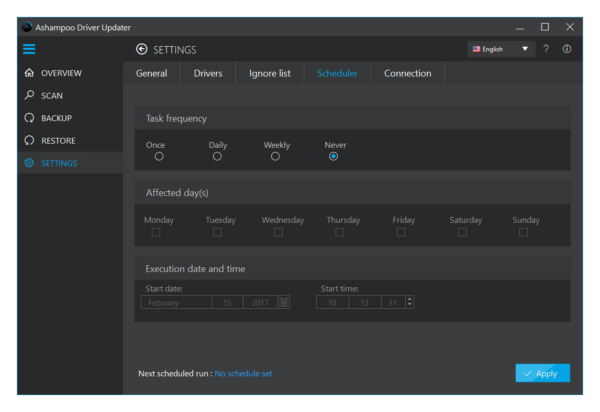Image resolution: width=600 pixels, height=412 pixels.
Task: Click the hour field showing 10
Action: tap(332, 302)
